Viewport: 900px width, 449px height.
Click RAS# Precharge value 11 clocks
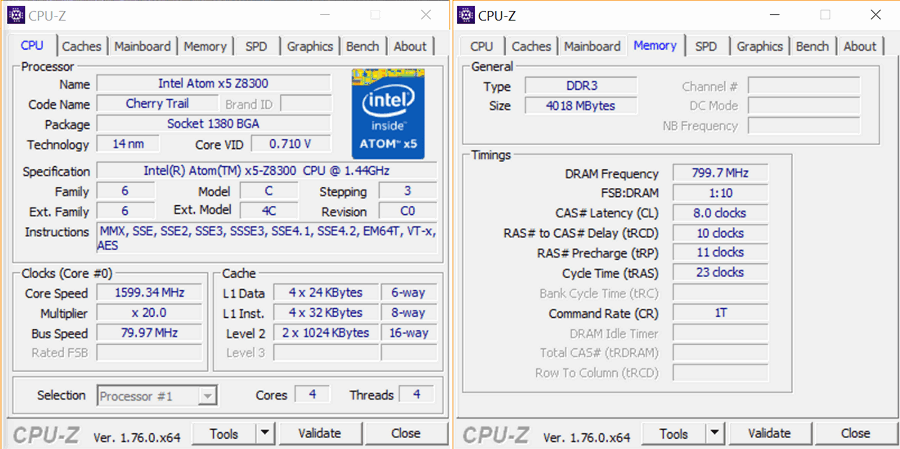point(720,253)
